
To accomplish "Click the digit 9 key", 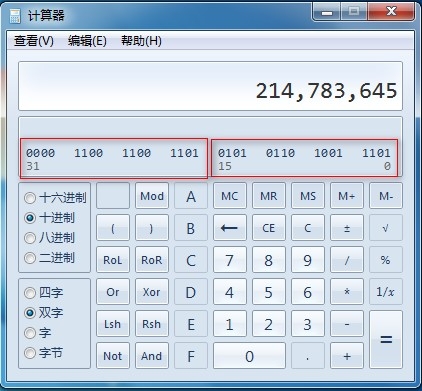I will point(308,260).
